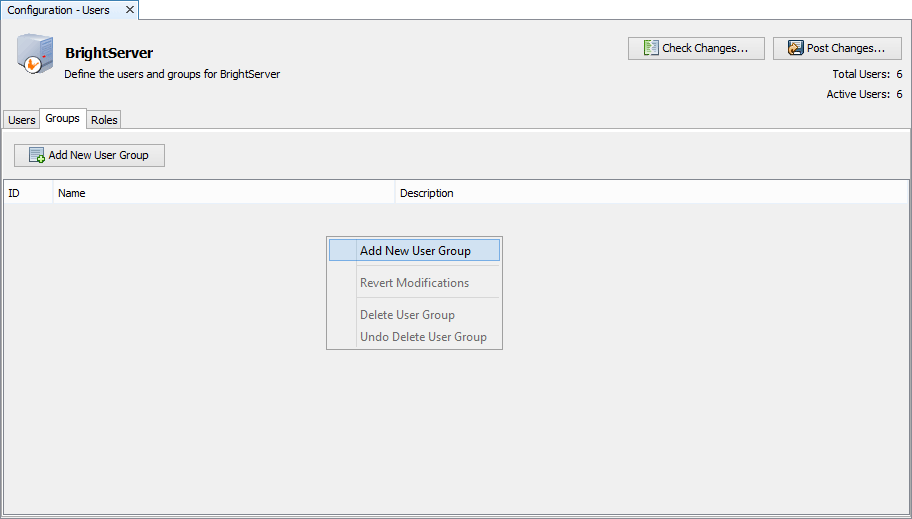The image size is (912, 519).
Task: Click Delete User Group menu entry
Action: (407, 315)
